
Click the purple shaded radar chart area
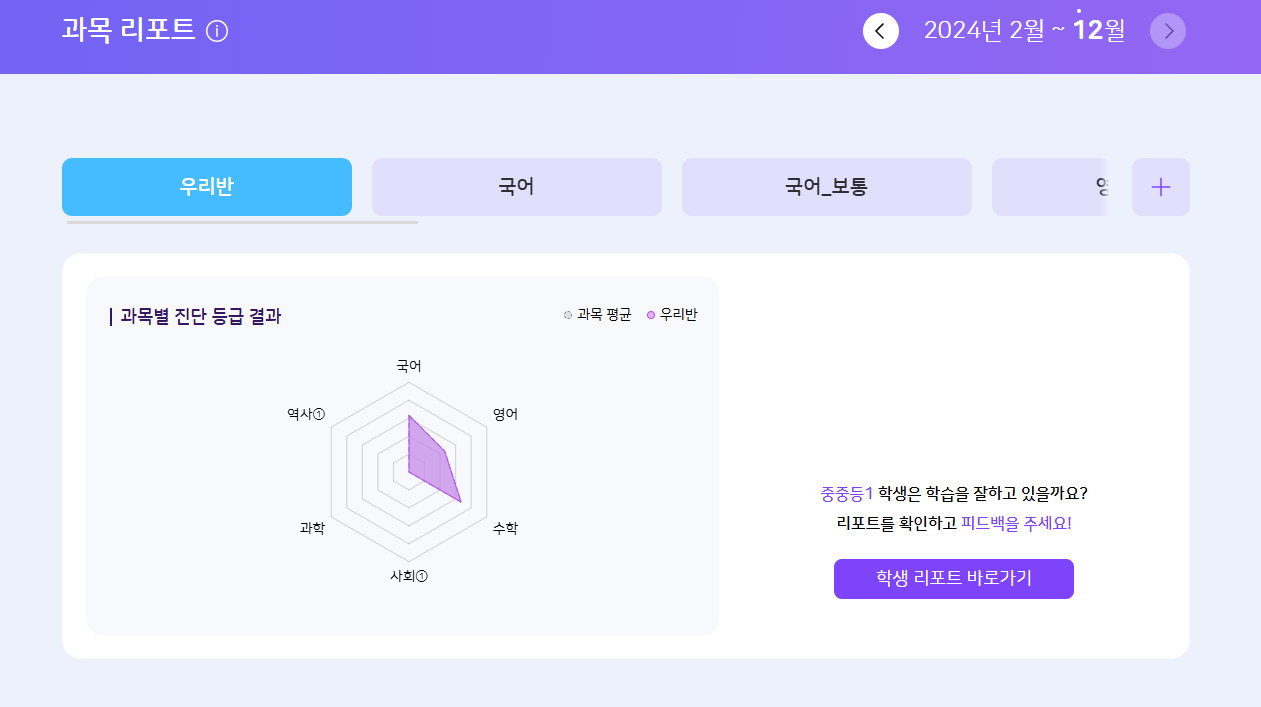click(x=428, y=462)
